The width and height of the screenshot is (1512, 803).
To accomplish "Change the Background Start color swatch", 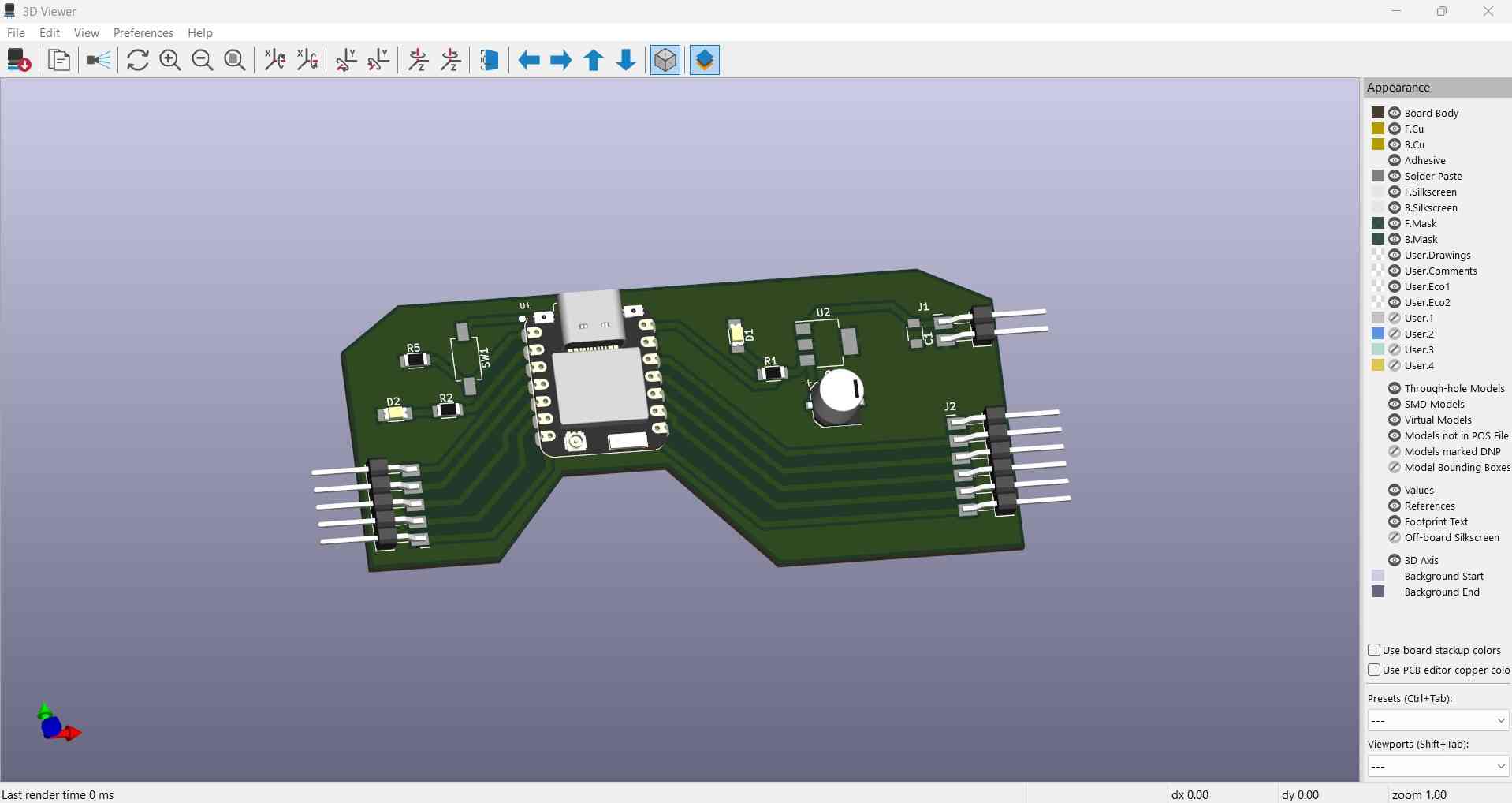I will pyautogui.click(x=1378, y=576).
